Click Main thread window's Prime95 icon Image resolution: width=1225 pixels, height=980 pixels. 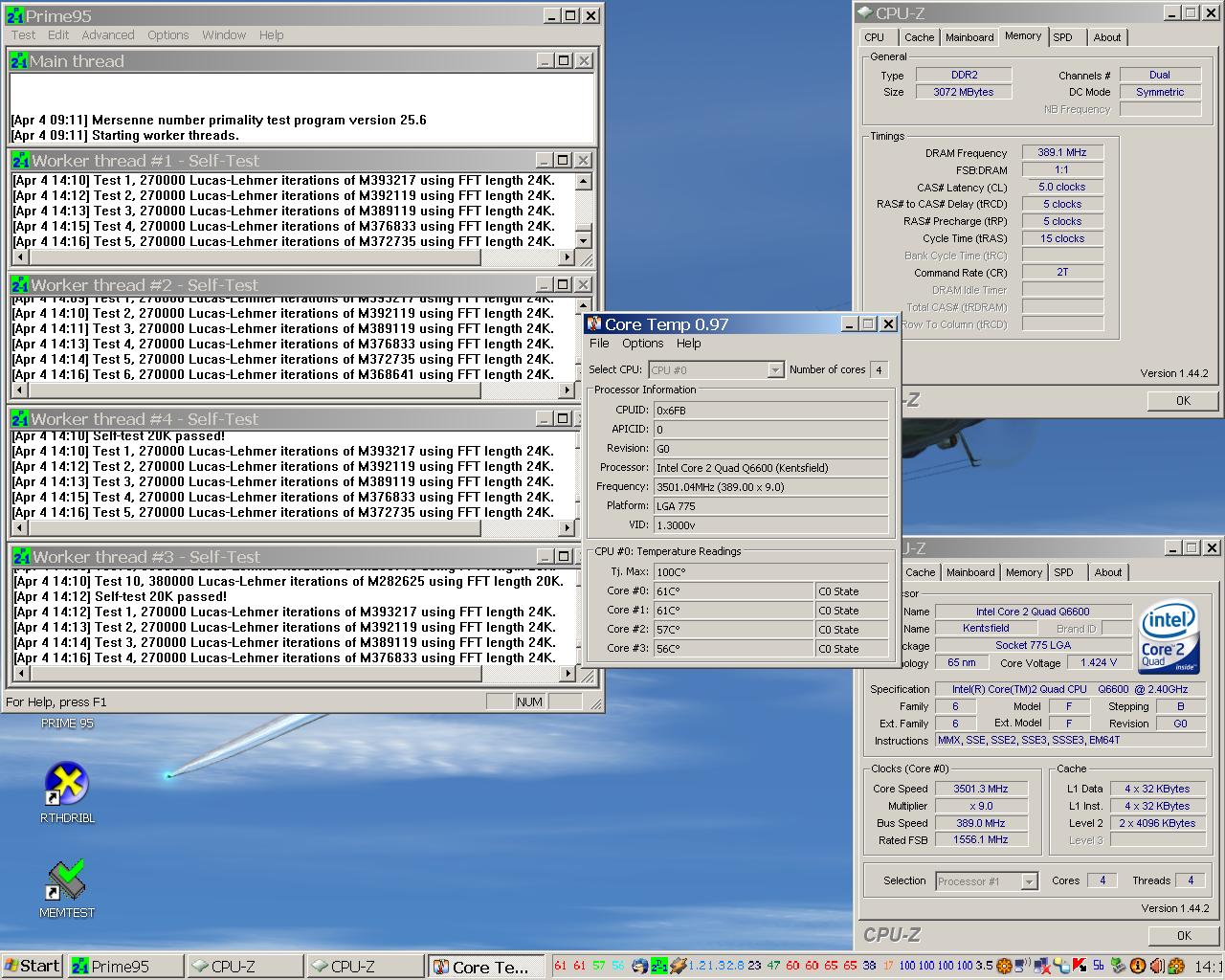pyautogui.click(x=19, y=61)
